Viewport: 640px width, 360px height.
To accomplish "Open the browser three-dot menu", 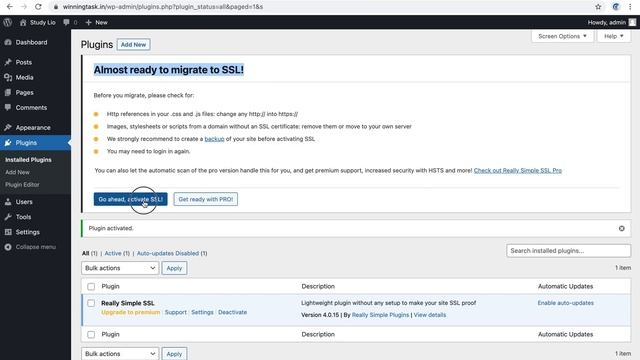I will (x=630, y=7).
